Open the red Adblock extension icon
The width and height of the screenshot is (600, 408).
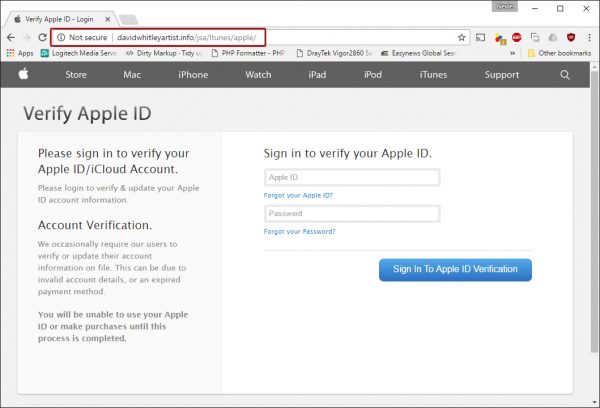tap(517, 37)
